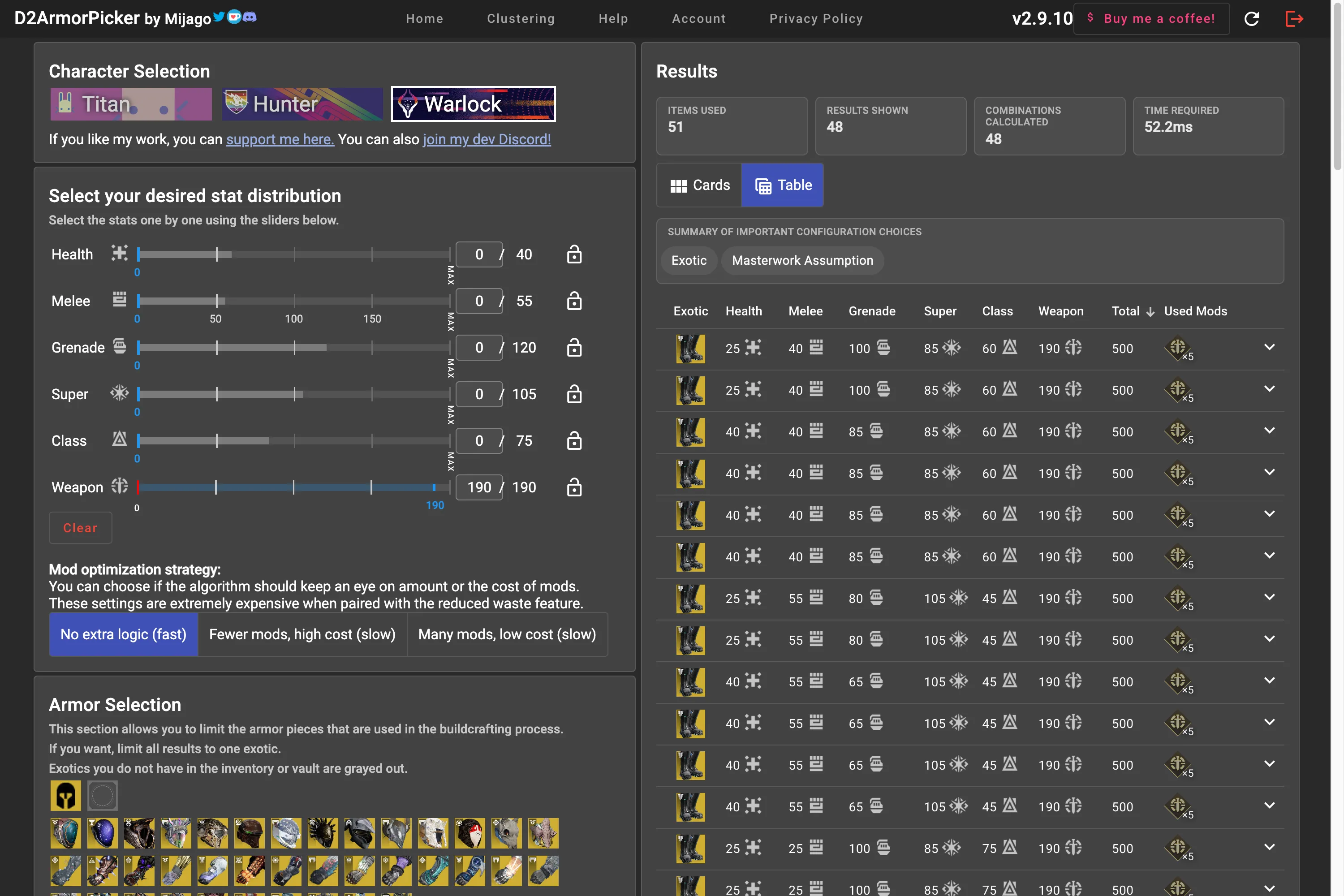Choose the white hood red-face exotic helmet
The image size is (1344, 896).
coord(470,833)
